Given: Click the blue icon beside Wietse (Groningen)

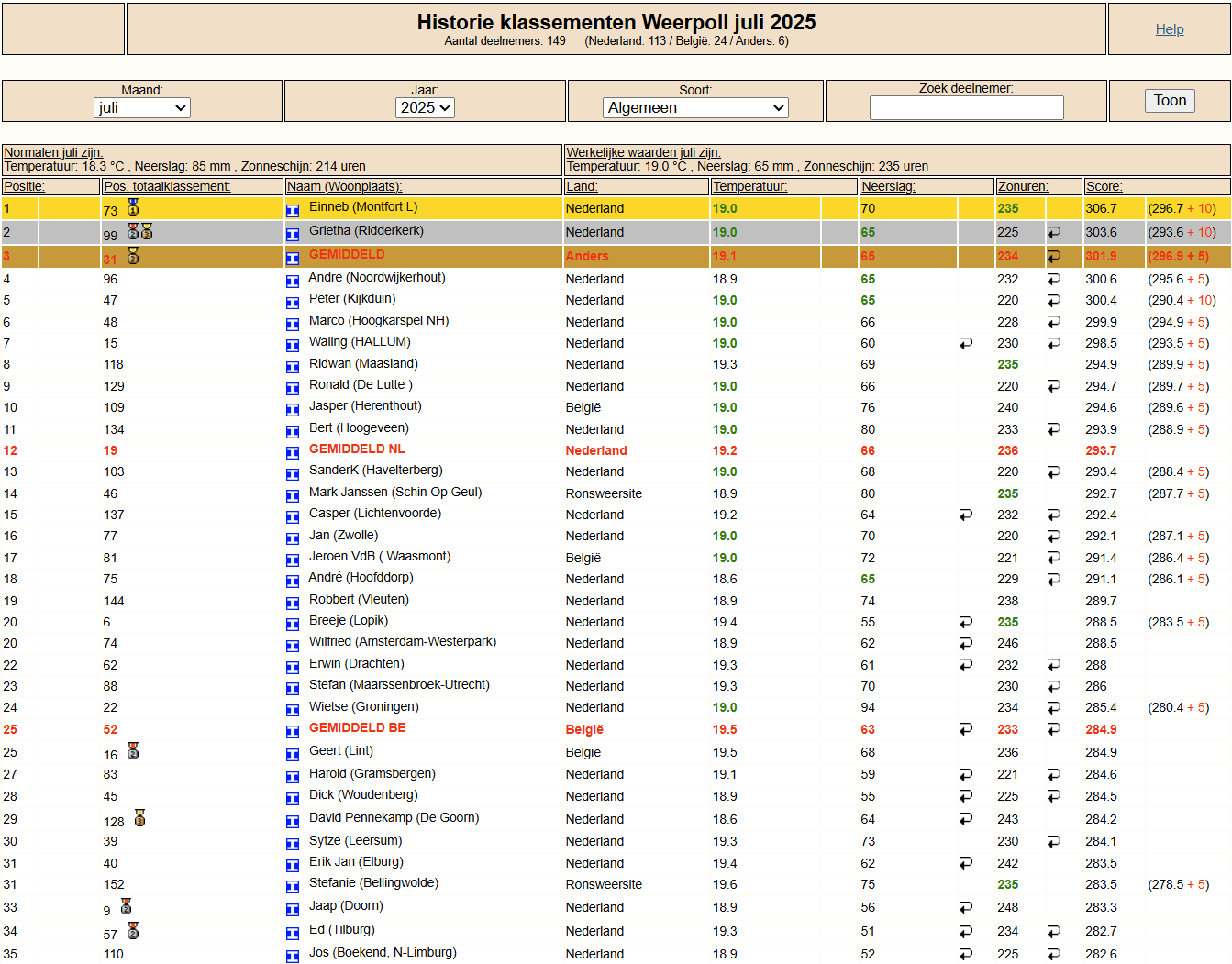Looking at the screenshot, I should tap(293, 710).
